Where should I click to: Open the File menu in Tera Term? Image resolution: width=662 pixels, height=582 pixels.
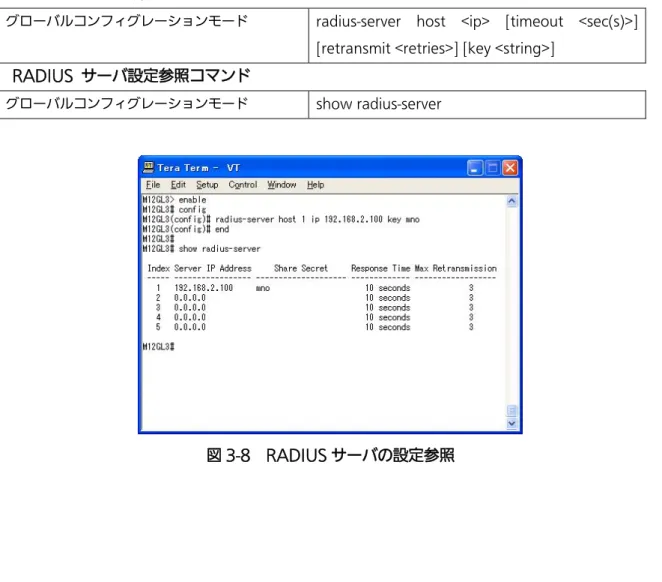coord(153,185)
